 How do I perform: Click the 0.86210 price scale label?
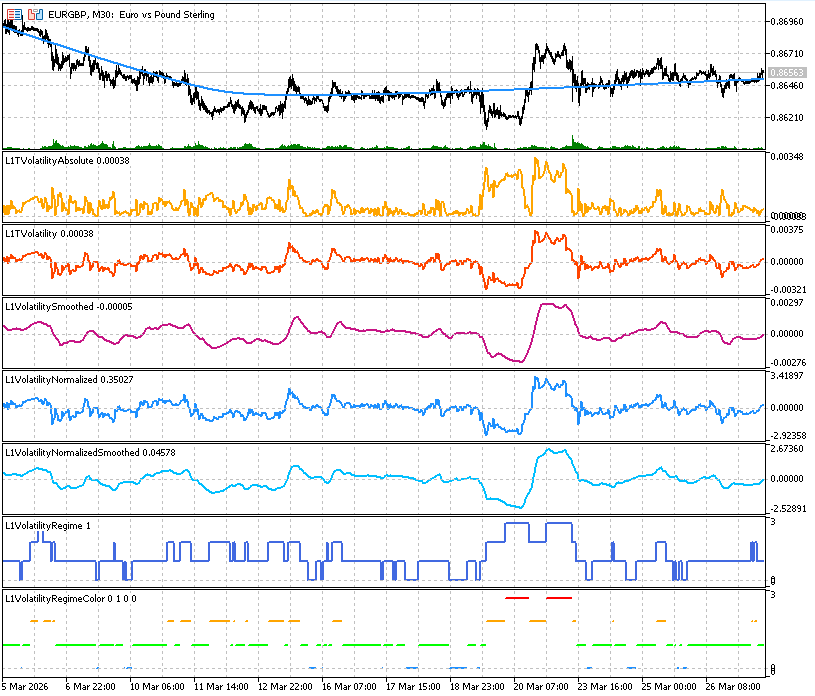click(x=787, y=118)
